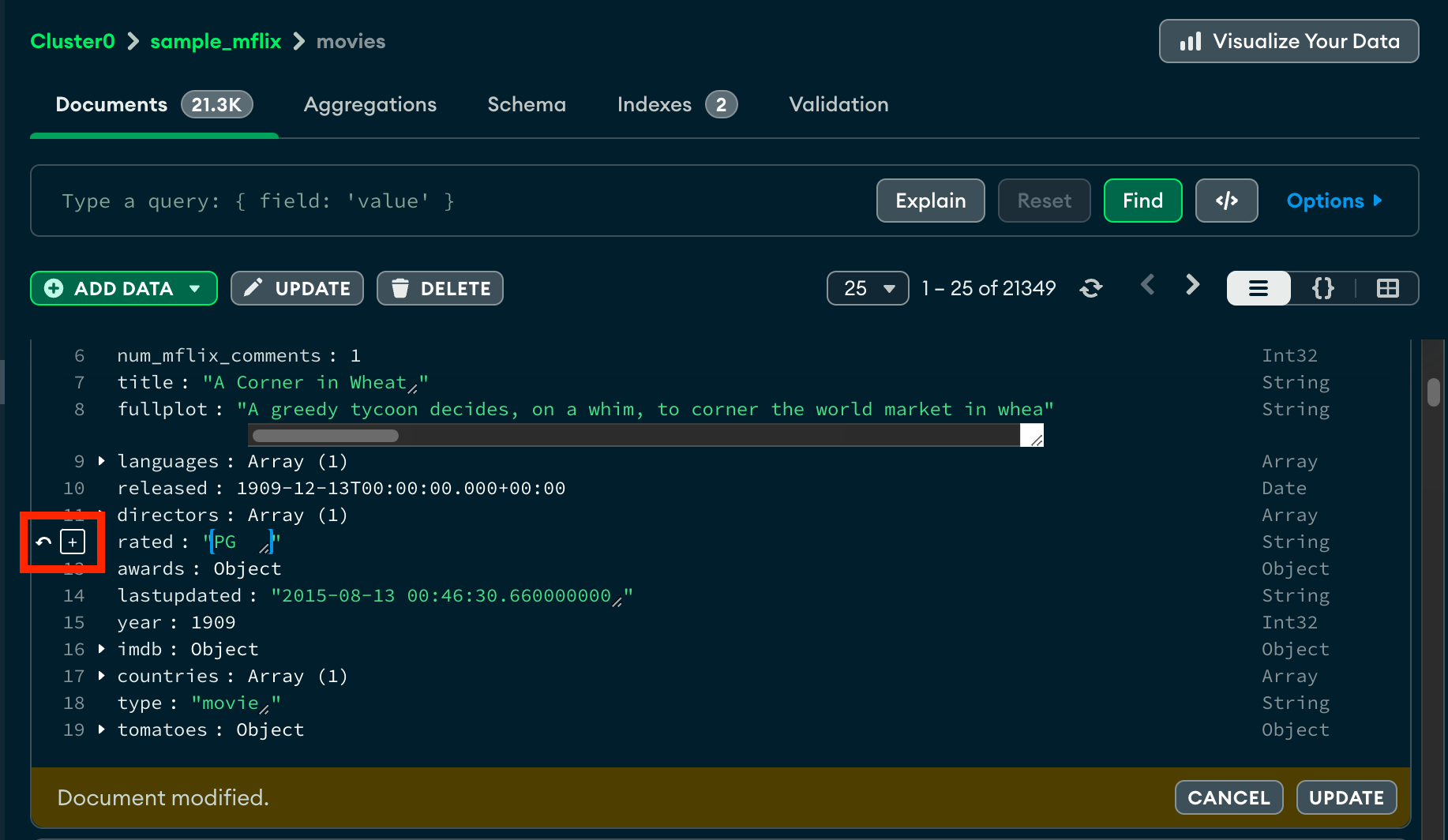Cancel the document modification
Screen dimensions: 1448x840
coord(1229,797)
